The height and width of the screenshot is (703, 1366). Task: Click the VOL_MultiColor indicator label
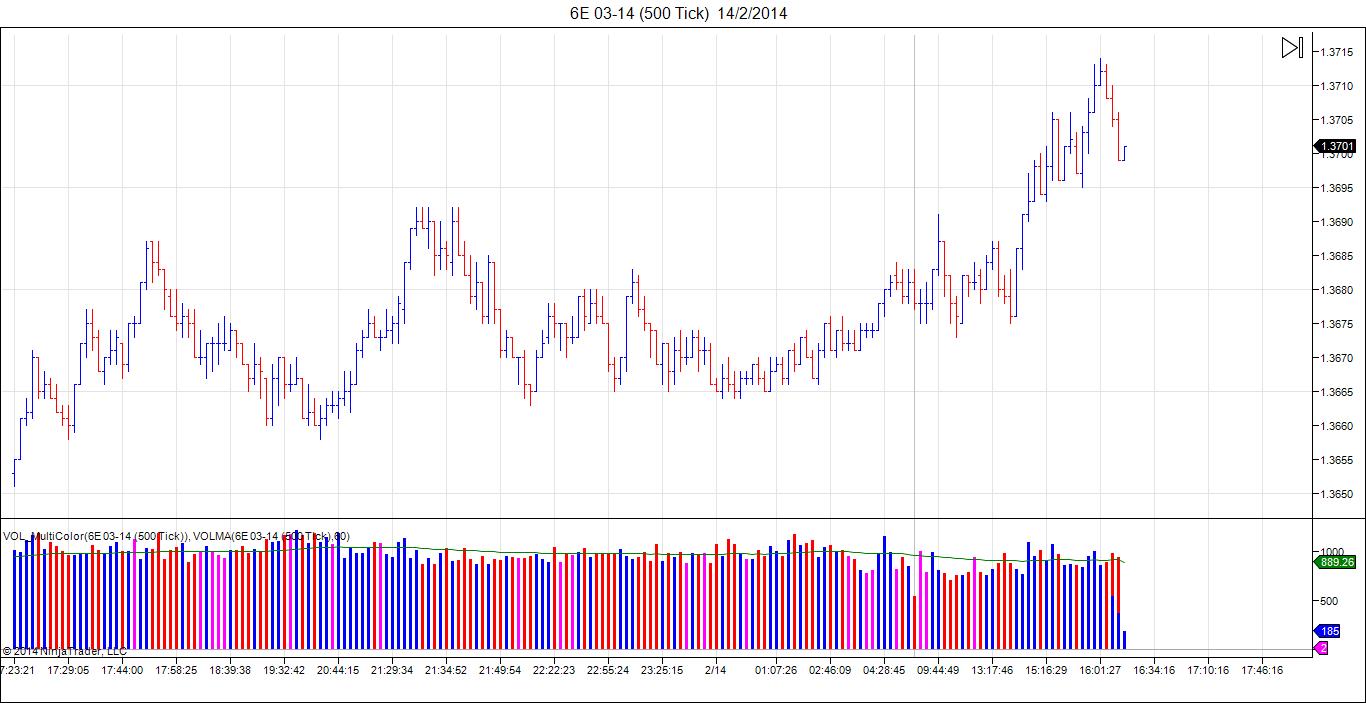(x=96, y=536)
